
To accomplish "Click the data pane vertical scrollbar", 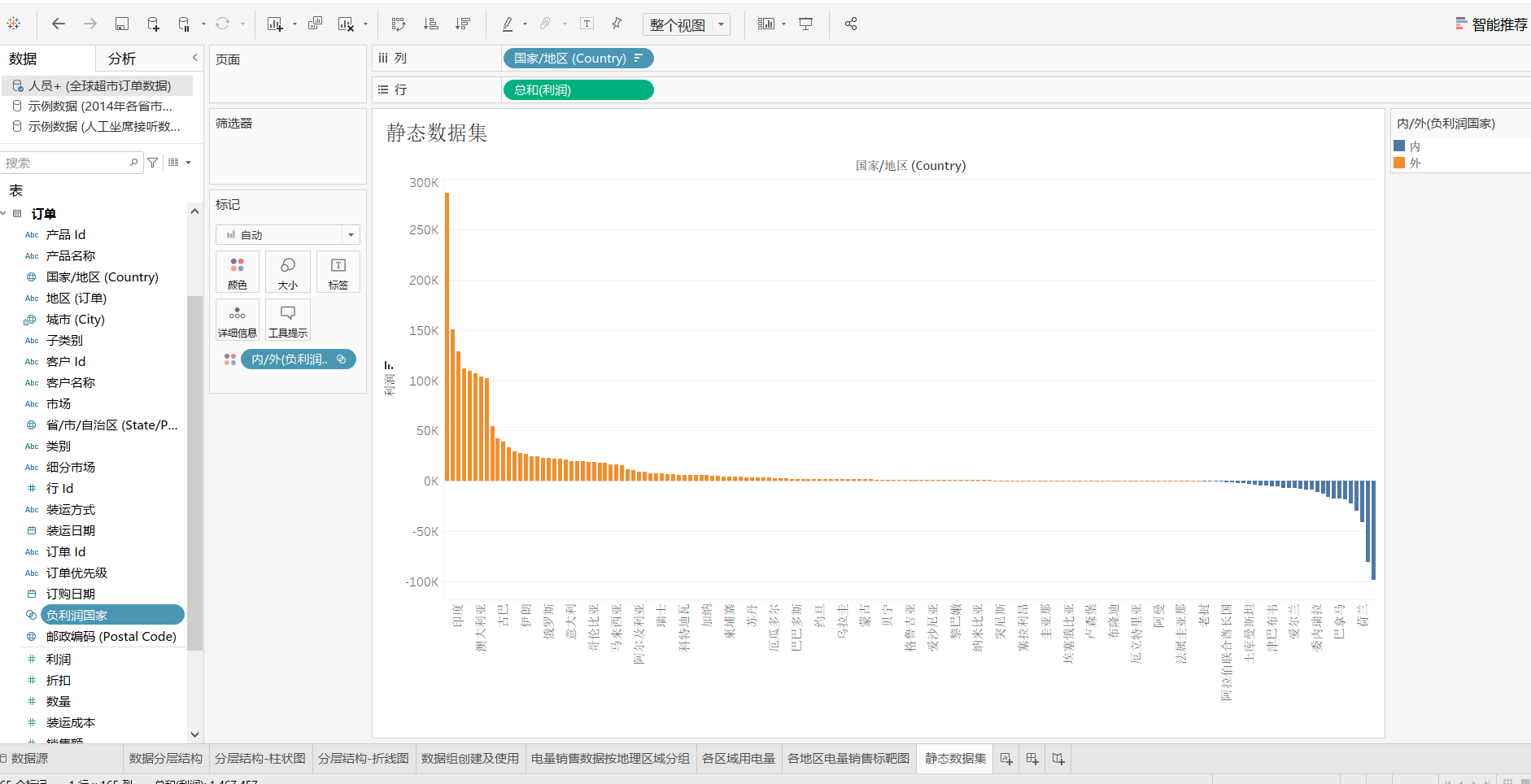I will [194, 472].
